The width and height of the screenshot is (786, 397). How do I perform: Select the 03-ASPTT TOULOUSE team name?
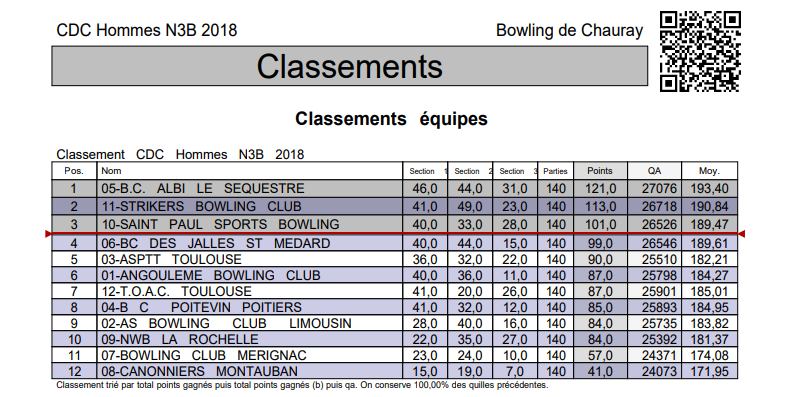tap(171, 260)
